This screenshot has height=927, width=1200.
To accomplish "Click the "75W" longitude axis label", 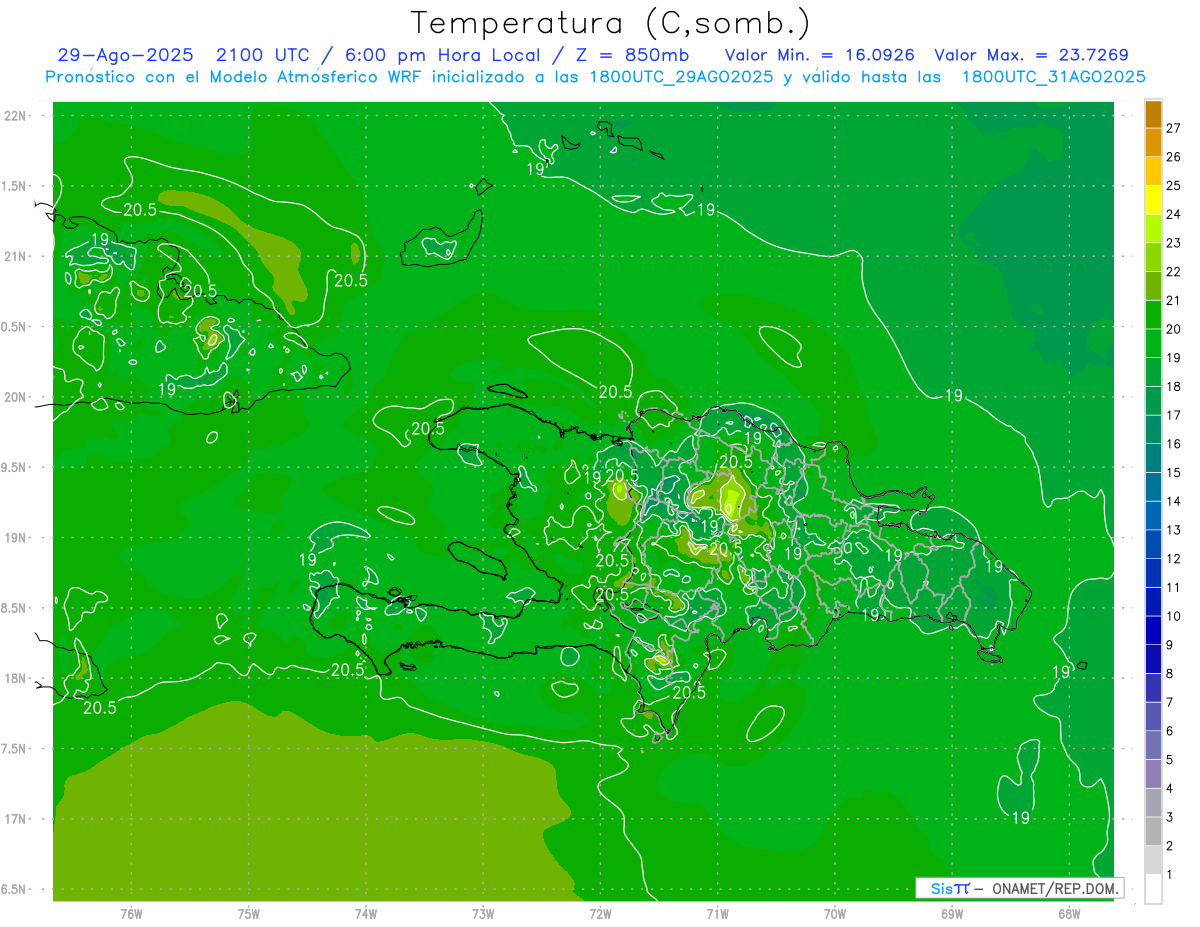I will pyautogui.click(x=249, y=914).
